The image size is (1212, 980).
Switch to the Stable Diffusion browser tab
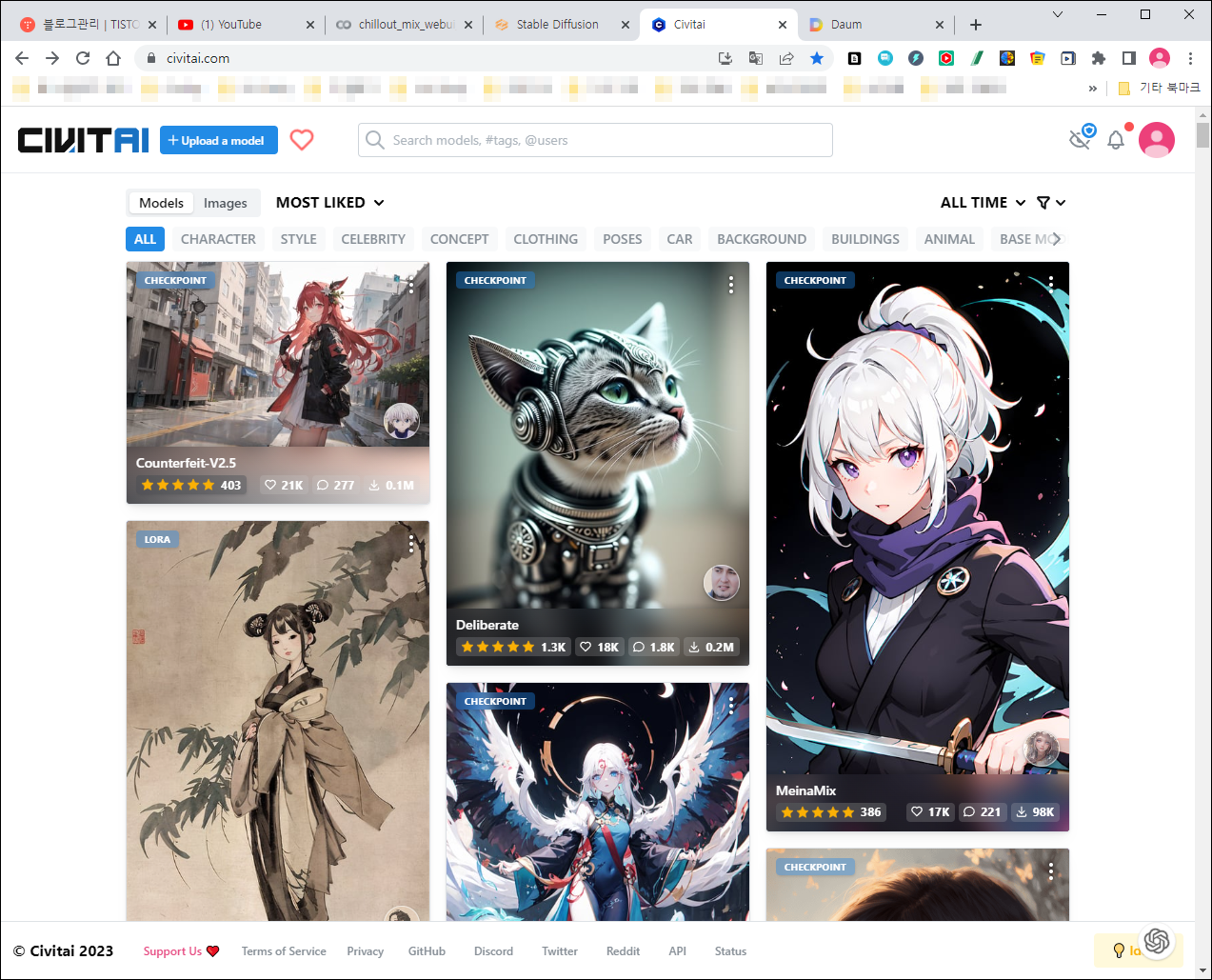tap(561, 25)
